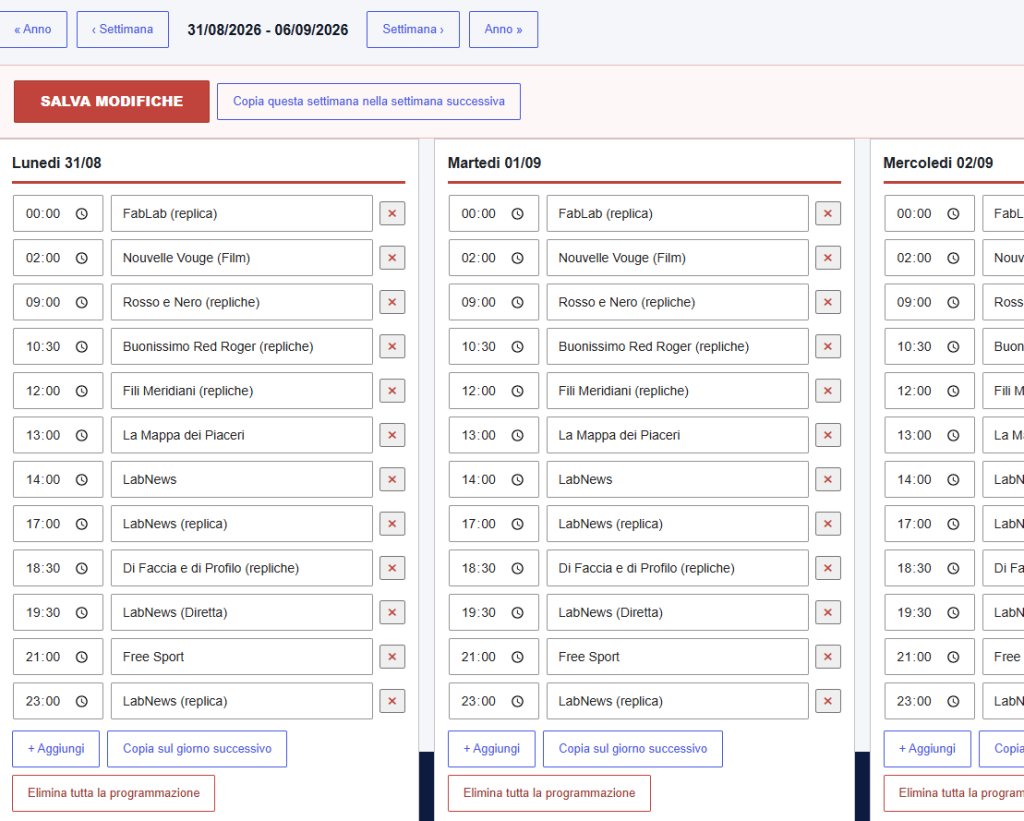Remove Tuesday's 23:00 LabNews (replica) entry
Image resolution: width=1024 pixels, height=821 pixels.
(x=827, y=701)
